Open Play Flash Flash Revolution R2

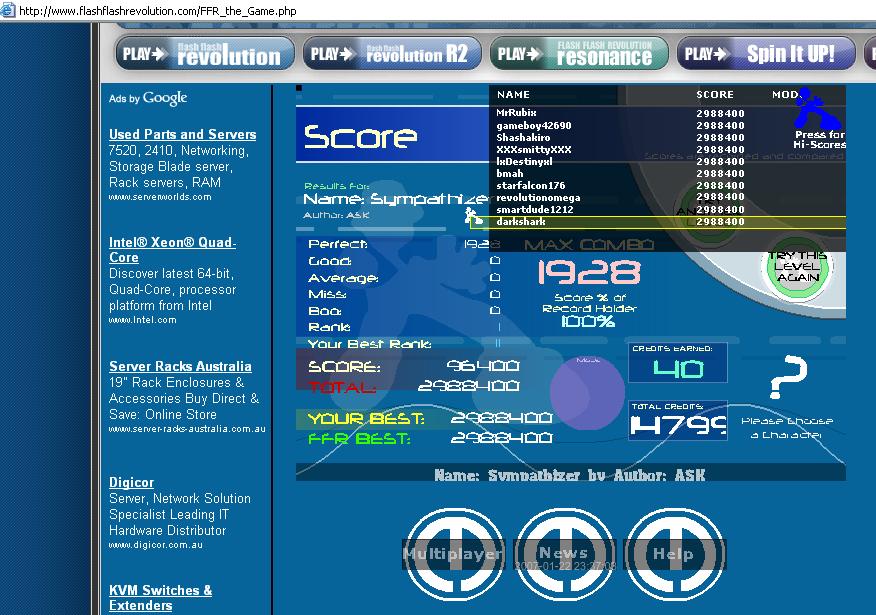(x=392, y=54)
